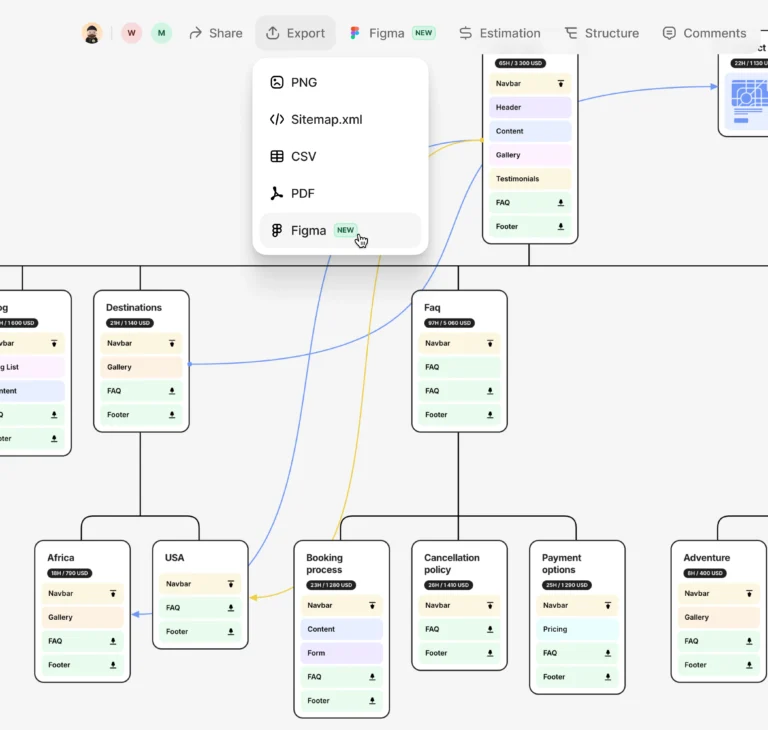Click Footer pin icon in Adventure card
This screenshot has width=768, height=730.
[749, 665]
